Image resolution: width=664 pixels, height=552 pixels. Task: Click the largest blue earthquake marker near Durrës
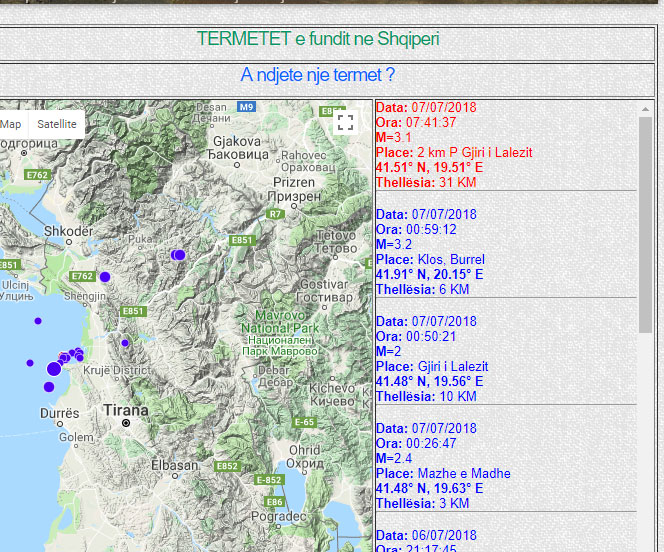click(54, 369)
